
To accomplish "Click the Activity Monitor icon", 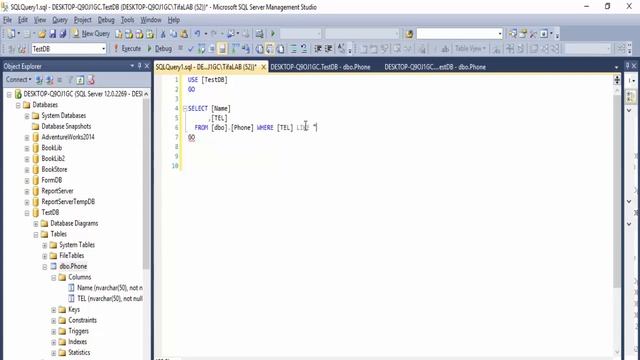I will 260,34.
